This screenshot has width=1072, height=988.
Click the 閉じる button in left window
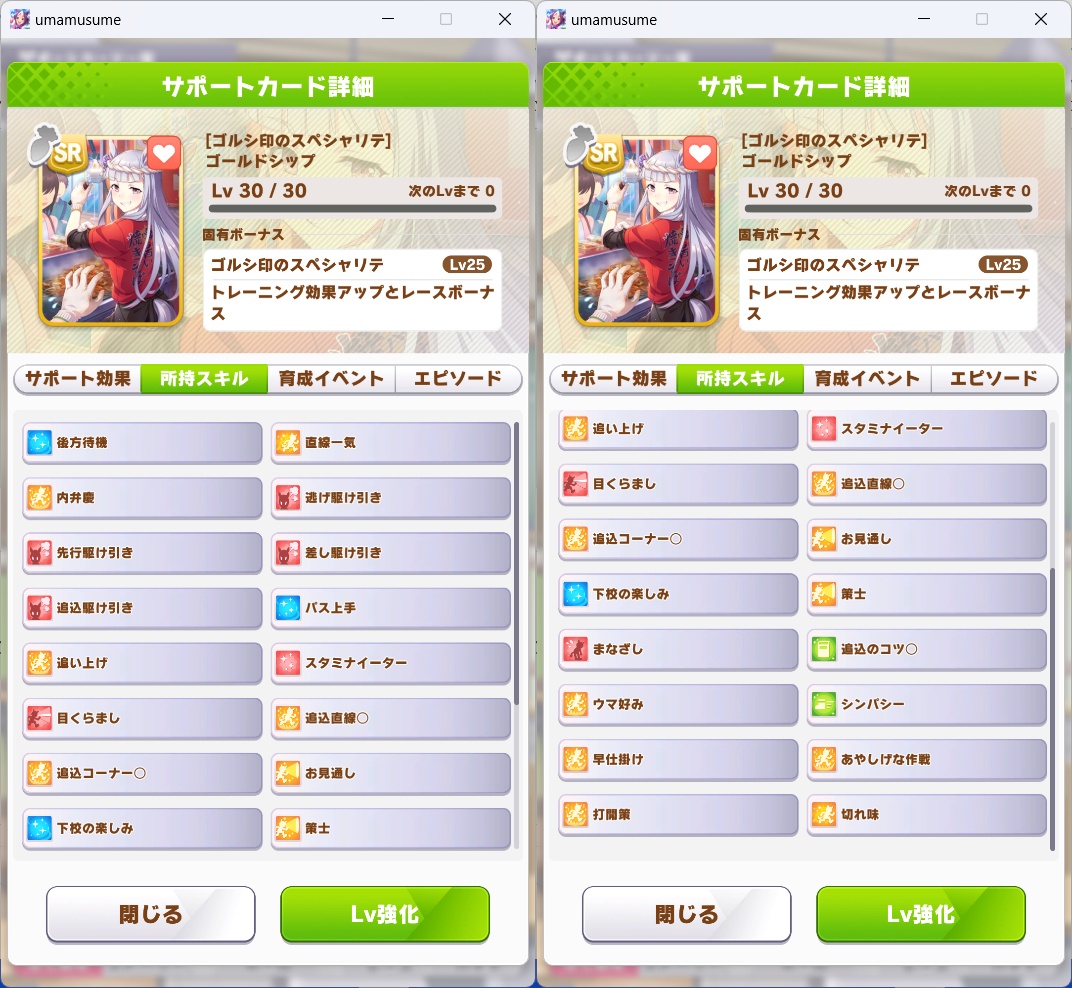click(x=150, y=914)
